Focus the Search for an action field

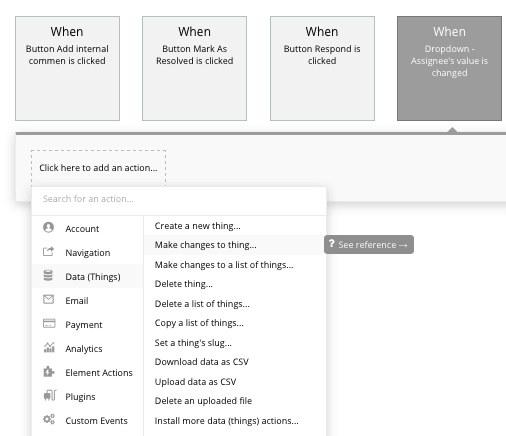click(179, 199)
